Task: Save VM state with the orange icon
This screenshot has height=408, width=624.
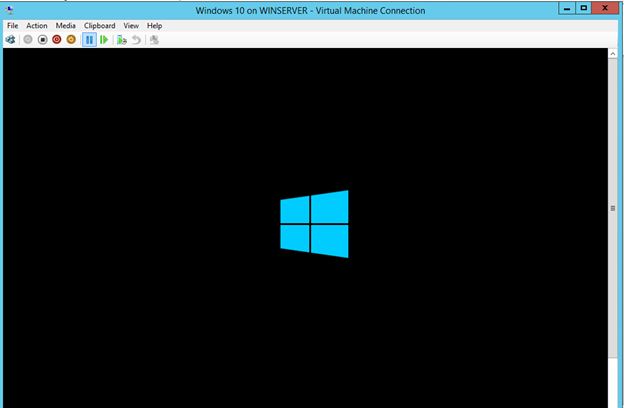Action: pos(71,40)
